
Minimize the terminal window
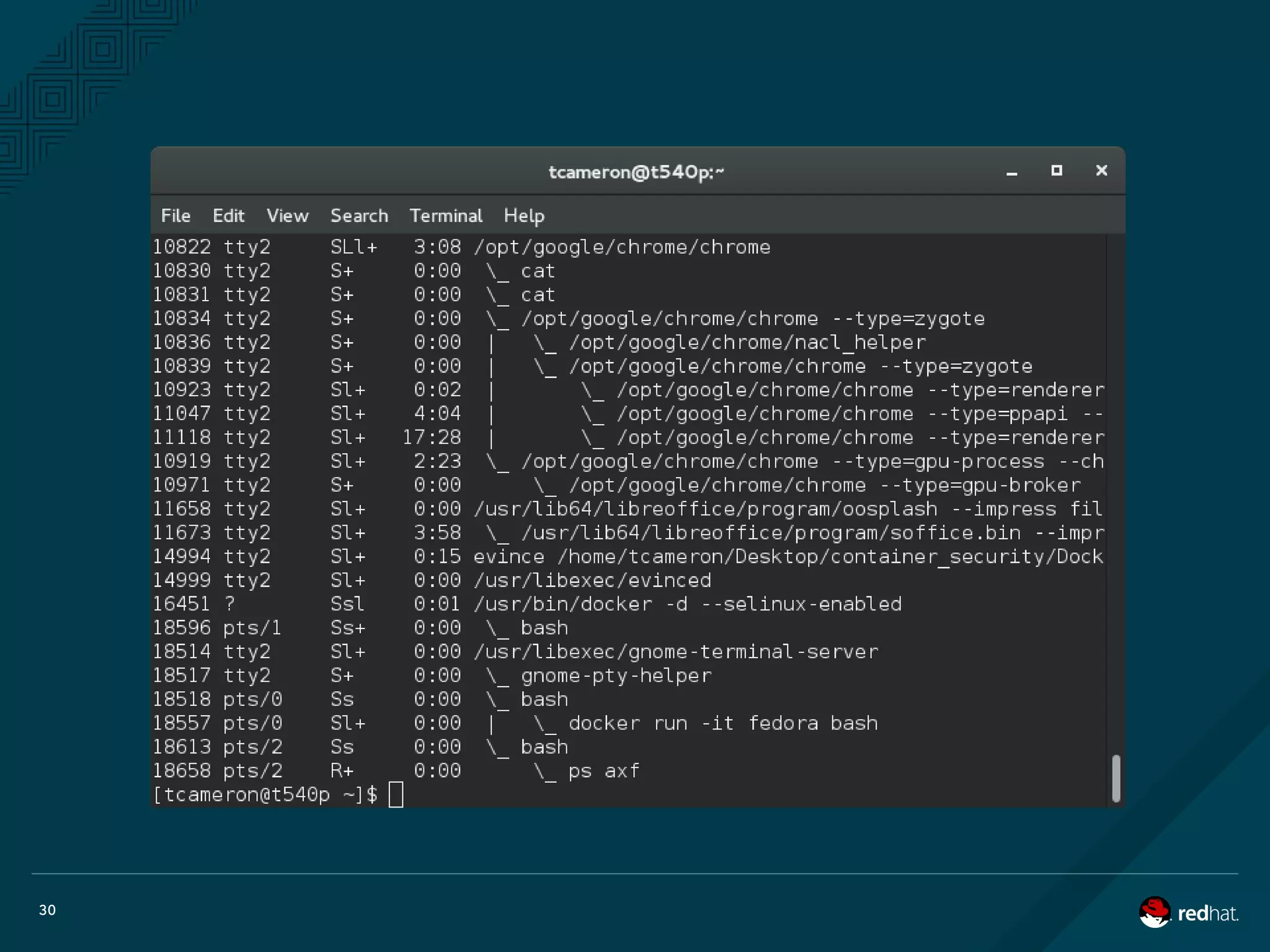click(x=1011, y=172)
